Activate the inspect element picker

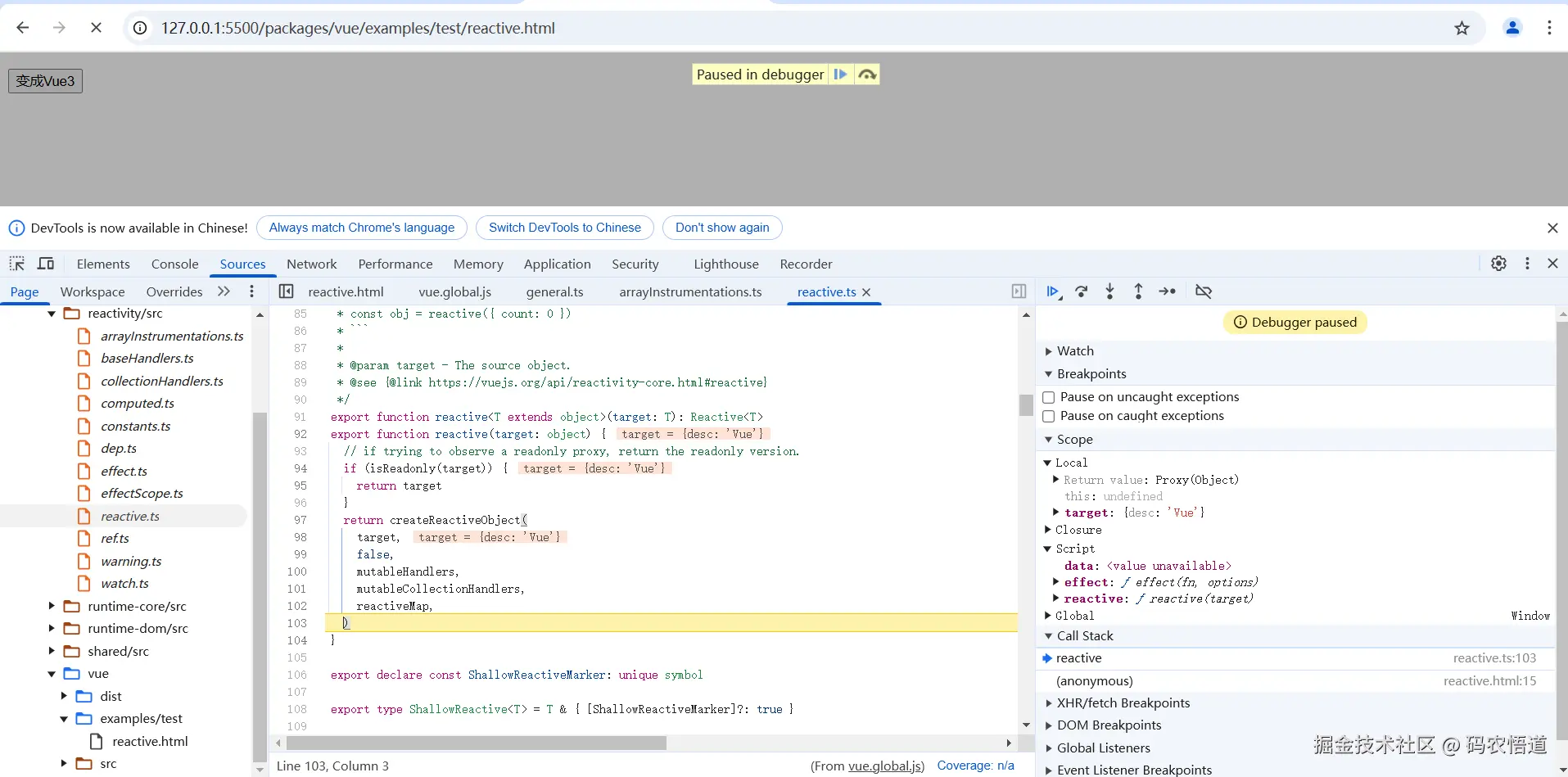coord(17,264)
